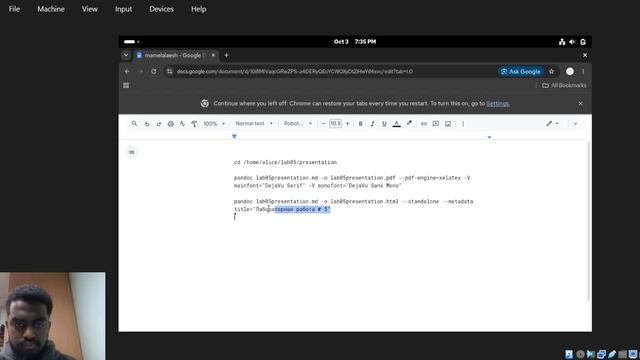The image size is (640, 360).
Task: Collapse the Docs menus with the chevron
Action: coord(575,124)
